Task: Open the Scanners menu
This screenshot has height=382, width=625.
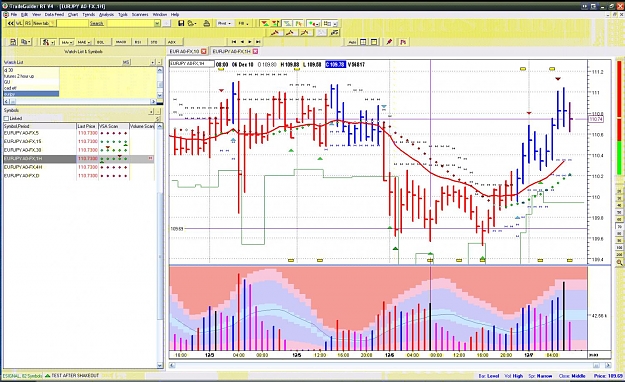Action: 140,14
